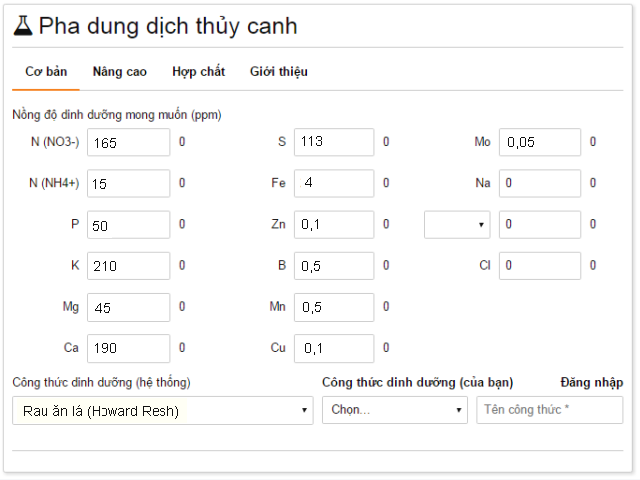The width and height of the screenshot is (640, 480).
Task: Click the Tên công thức text field
Action: pos(549,410)
